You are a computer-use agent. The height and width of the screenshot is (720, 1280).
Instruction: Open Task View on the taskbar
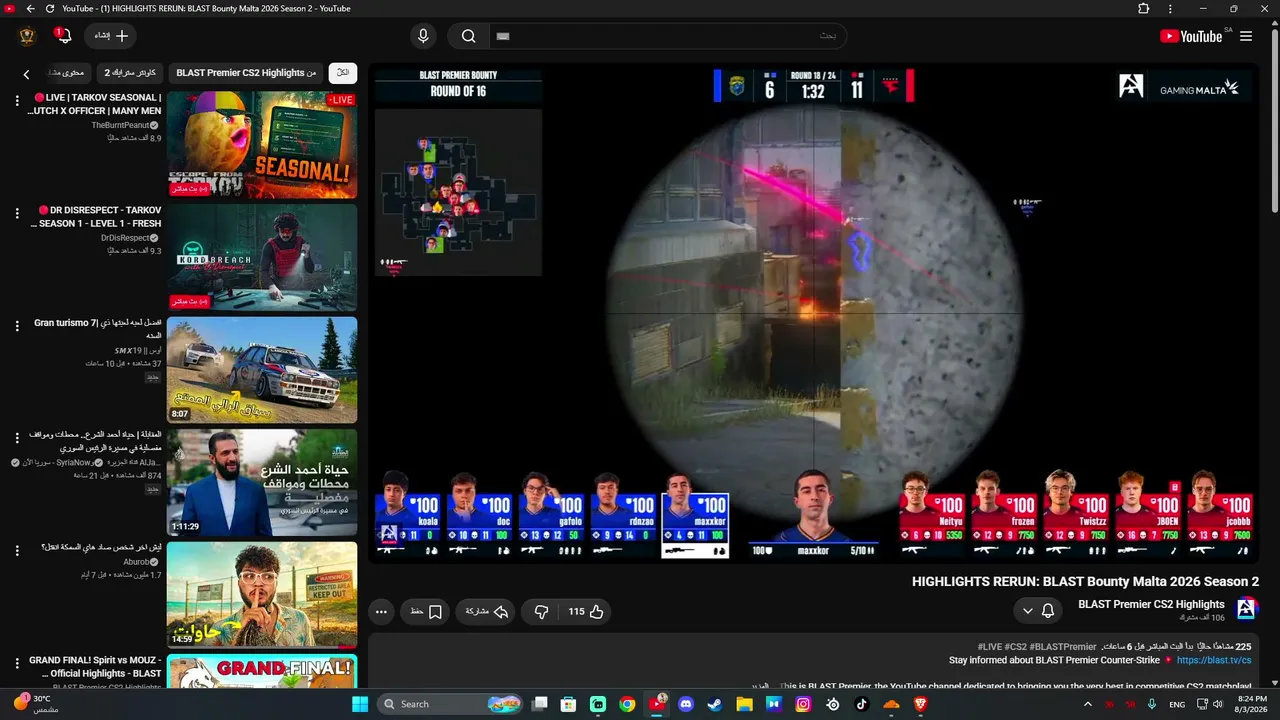540,704
